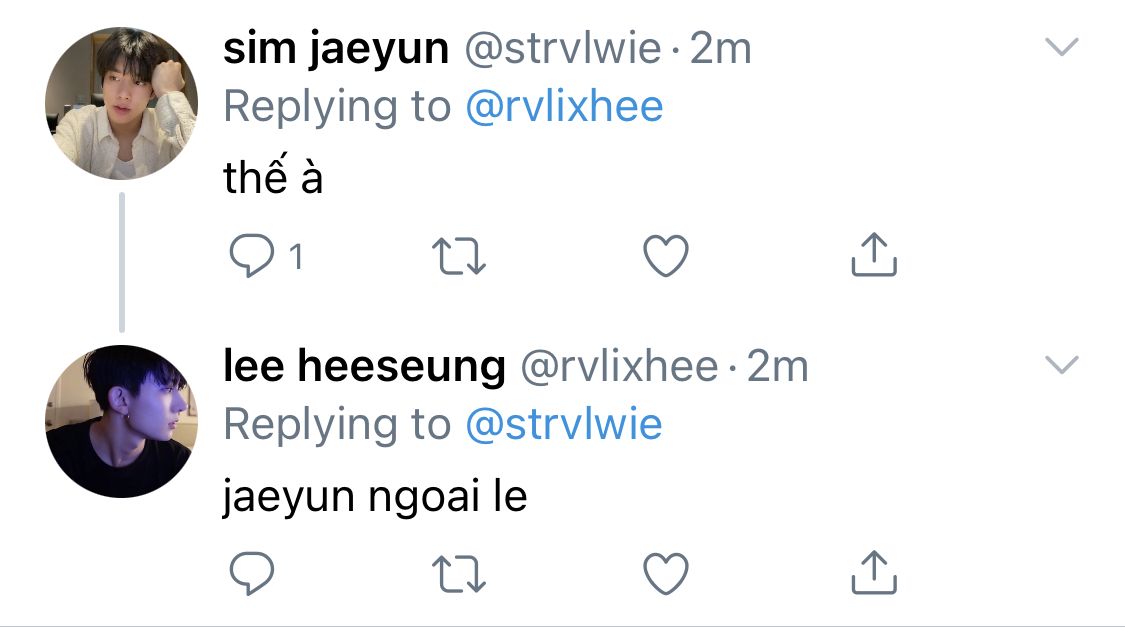View lee heeseung's profile picture
The image size is (1125, 627).
[x=121, y=421]
